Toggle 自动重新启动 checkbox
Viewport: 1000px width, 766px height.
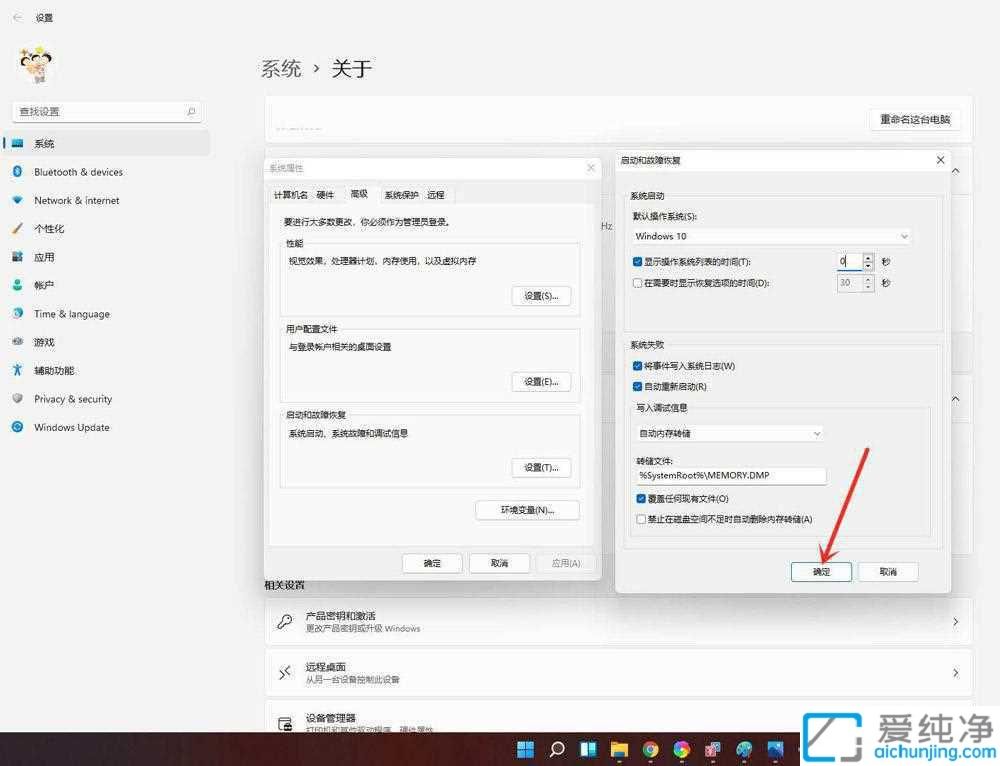[637, 387]
